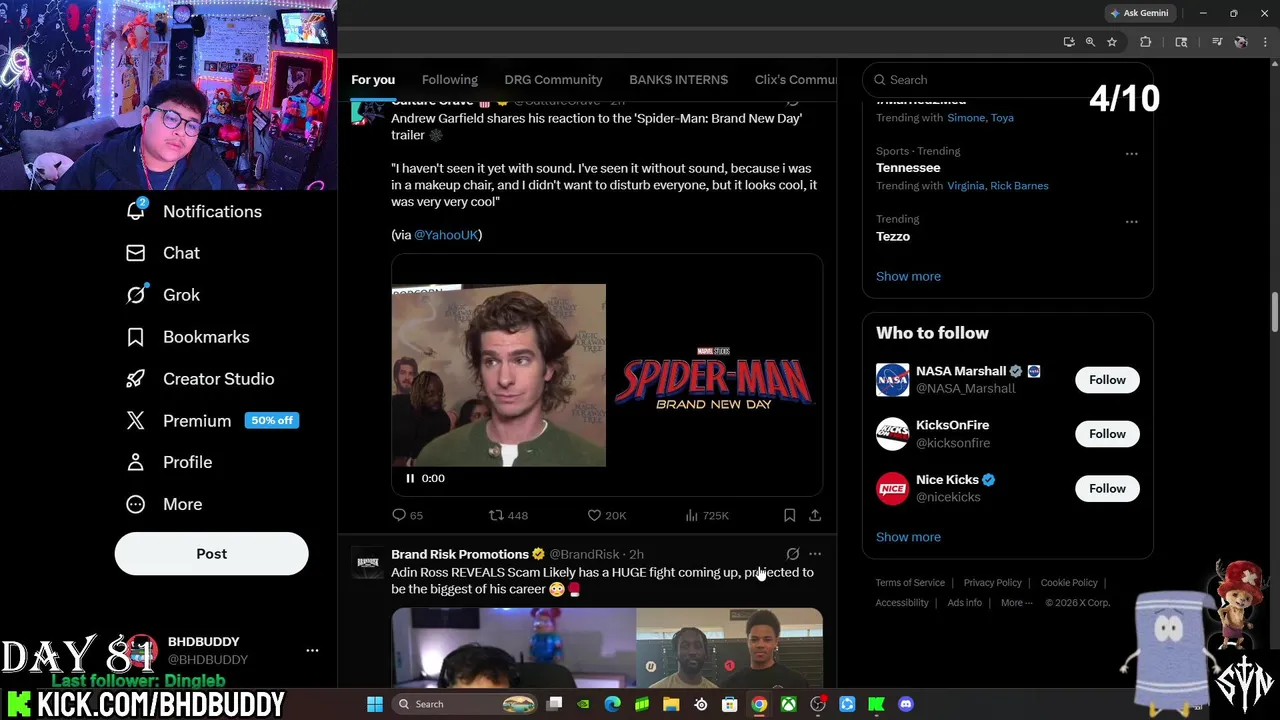The image size is (1280, 720).
Task: Open Chrome media controls icon
Action: click(1217, 42)
